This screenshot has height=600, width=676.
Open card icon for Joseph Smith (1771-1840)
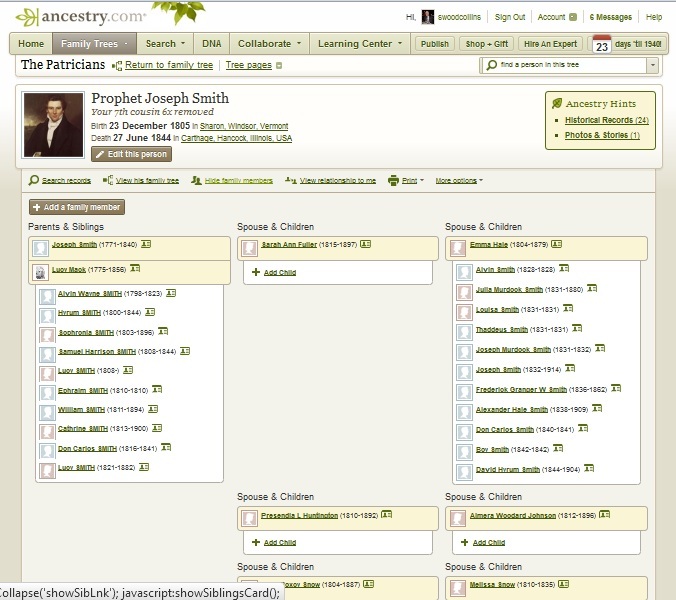click(146, 244)
